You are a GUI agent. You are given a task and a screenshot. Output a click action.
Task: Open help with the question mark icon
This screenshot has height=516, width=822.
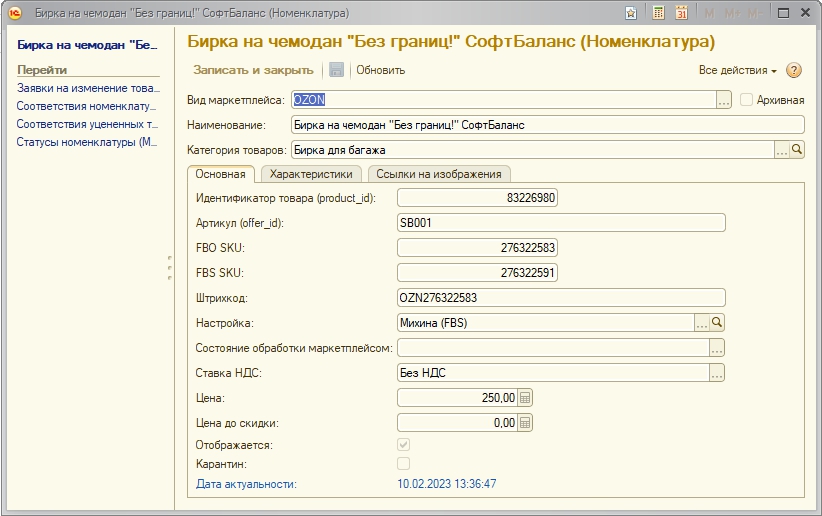[795, 70]
